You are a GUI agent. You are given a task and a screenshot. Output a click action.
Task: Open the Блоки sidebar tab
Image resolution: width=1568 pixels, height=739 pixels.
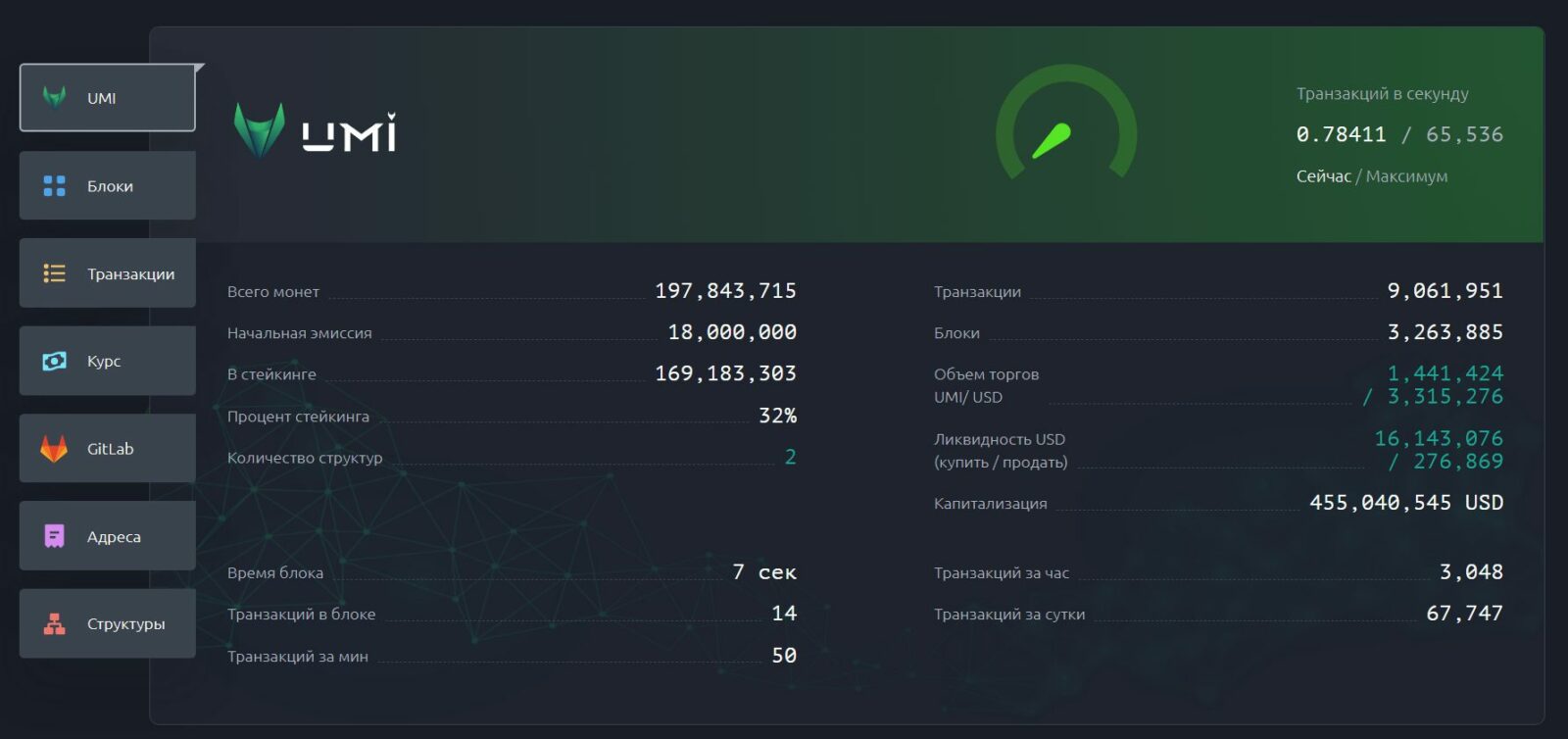click(x=110, y=186)
